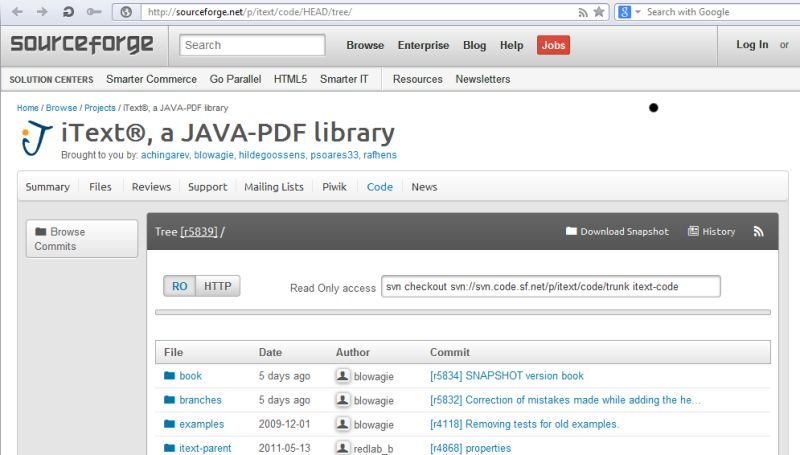The image size is (800, 455).
Task: Switch to the Reviews tab
Action: point(151,187)
